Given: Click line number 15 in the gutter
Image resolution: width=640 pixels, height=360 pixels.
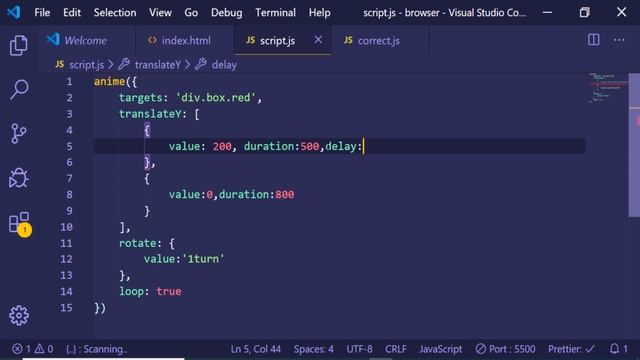Looking at the screenshot, I should tap(67, 308).
